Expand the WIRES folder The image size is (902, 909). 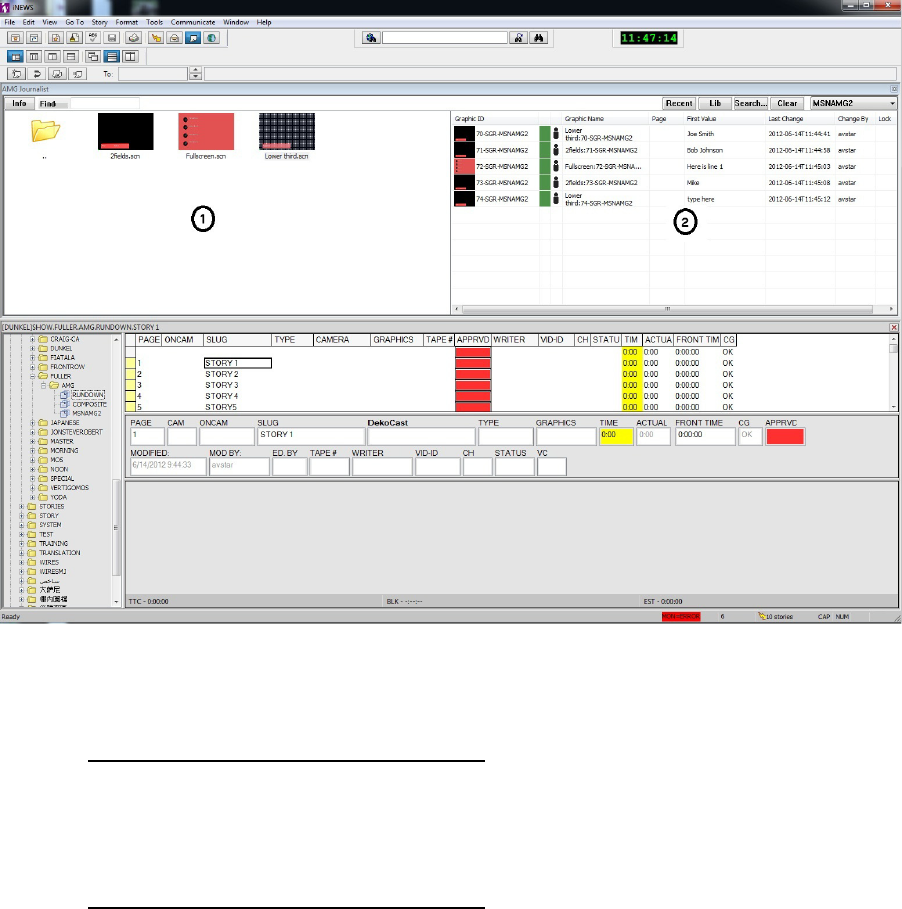point(21,562)
